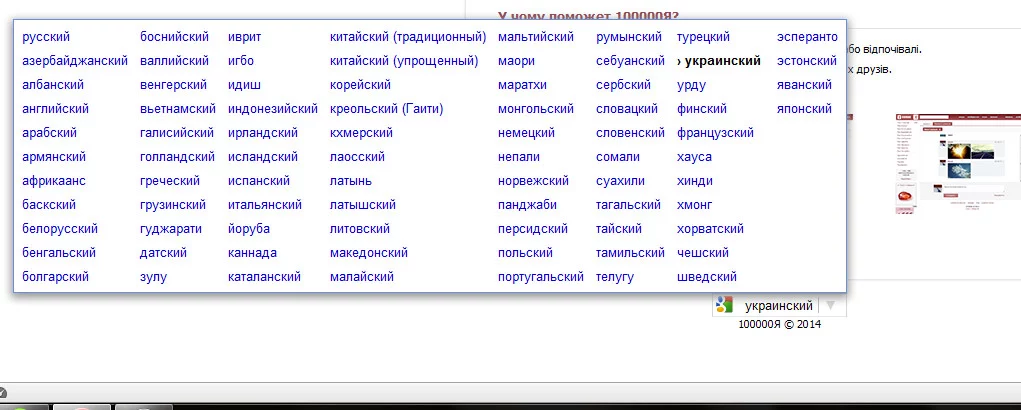This screenshot has height=410, width=1021.
Task: Pick испанский from the list
Action: 259,181
